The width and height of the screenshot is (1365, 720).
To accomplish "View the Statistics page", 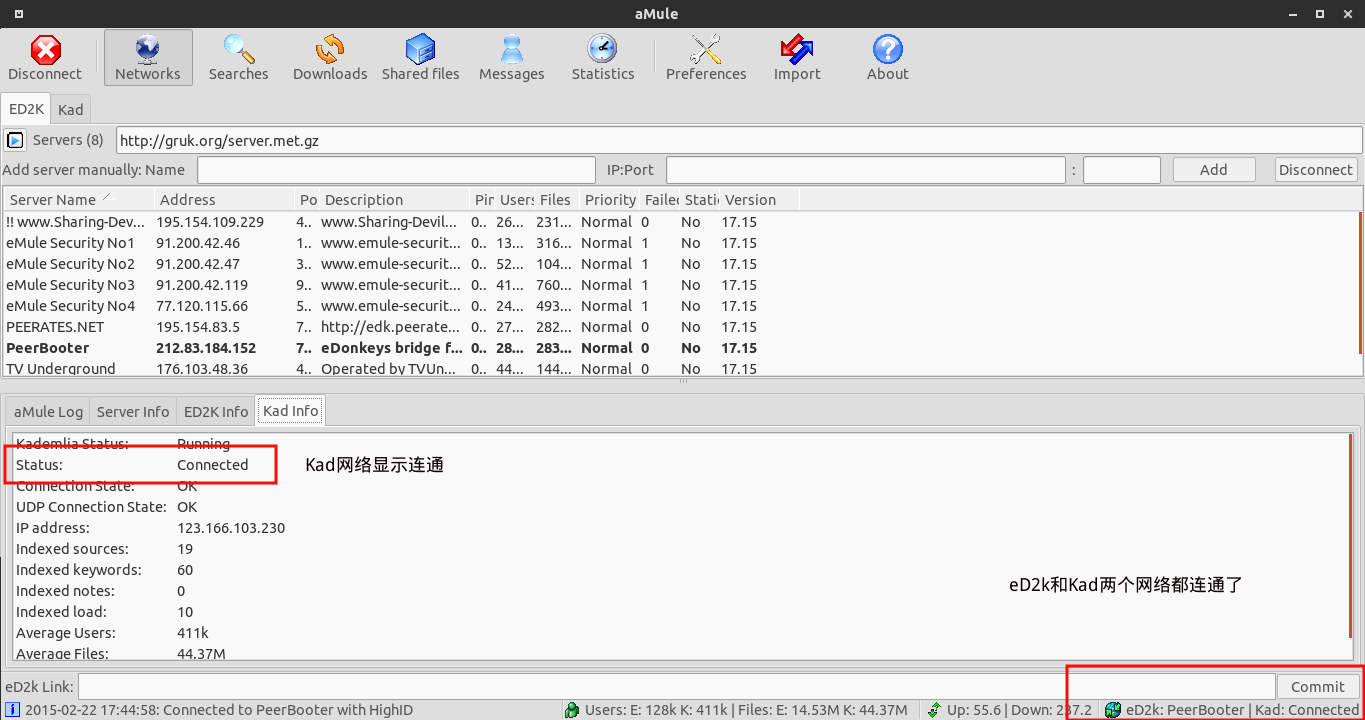I will [603, 58].
